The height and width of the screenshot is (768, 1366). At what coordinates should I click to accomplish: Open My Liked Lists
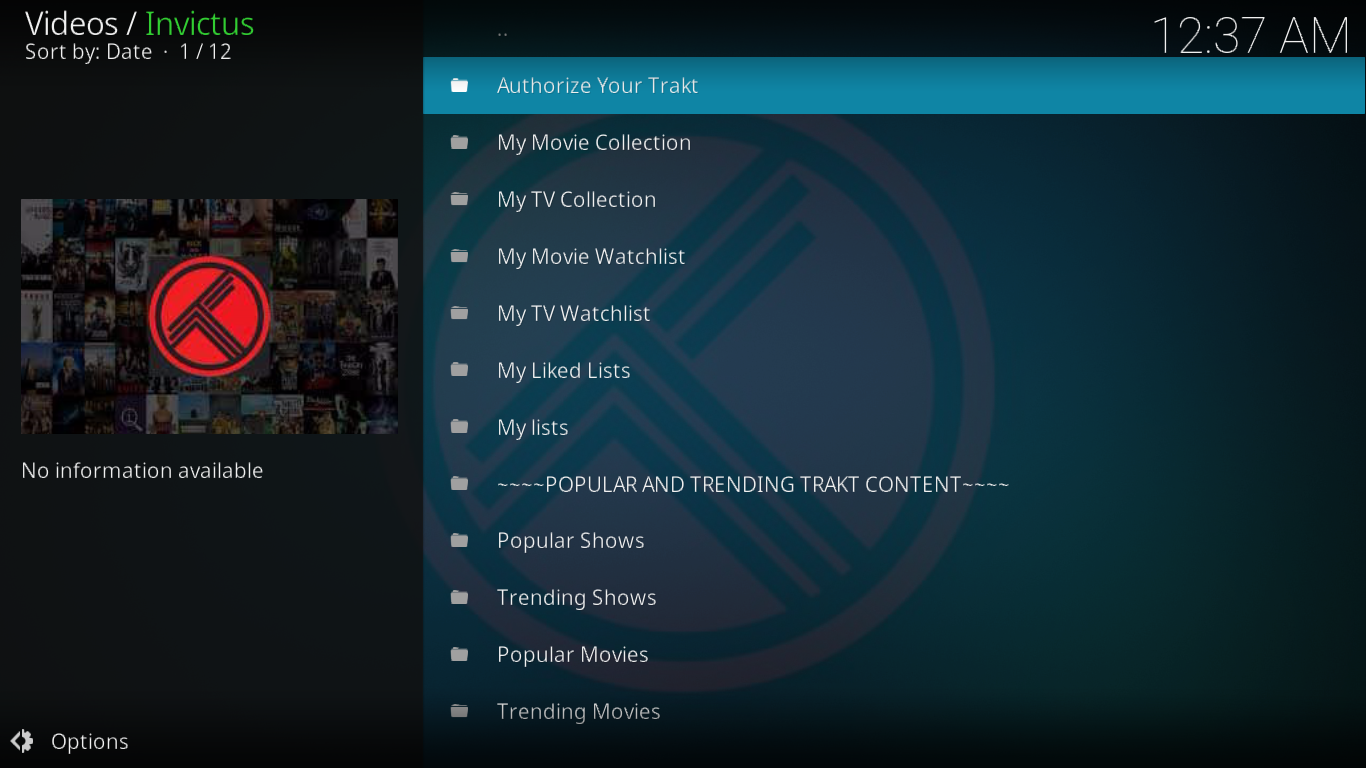(894, 370)
